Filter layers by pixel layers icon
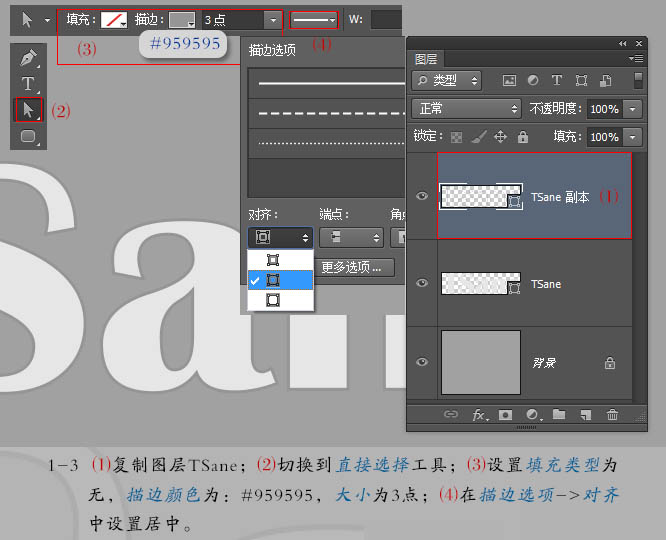This screenshot has width=666, height=540. tap(509, 80)
